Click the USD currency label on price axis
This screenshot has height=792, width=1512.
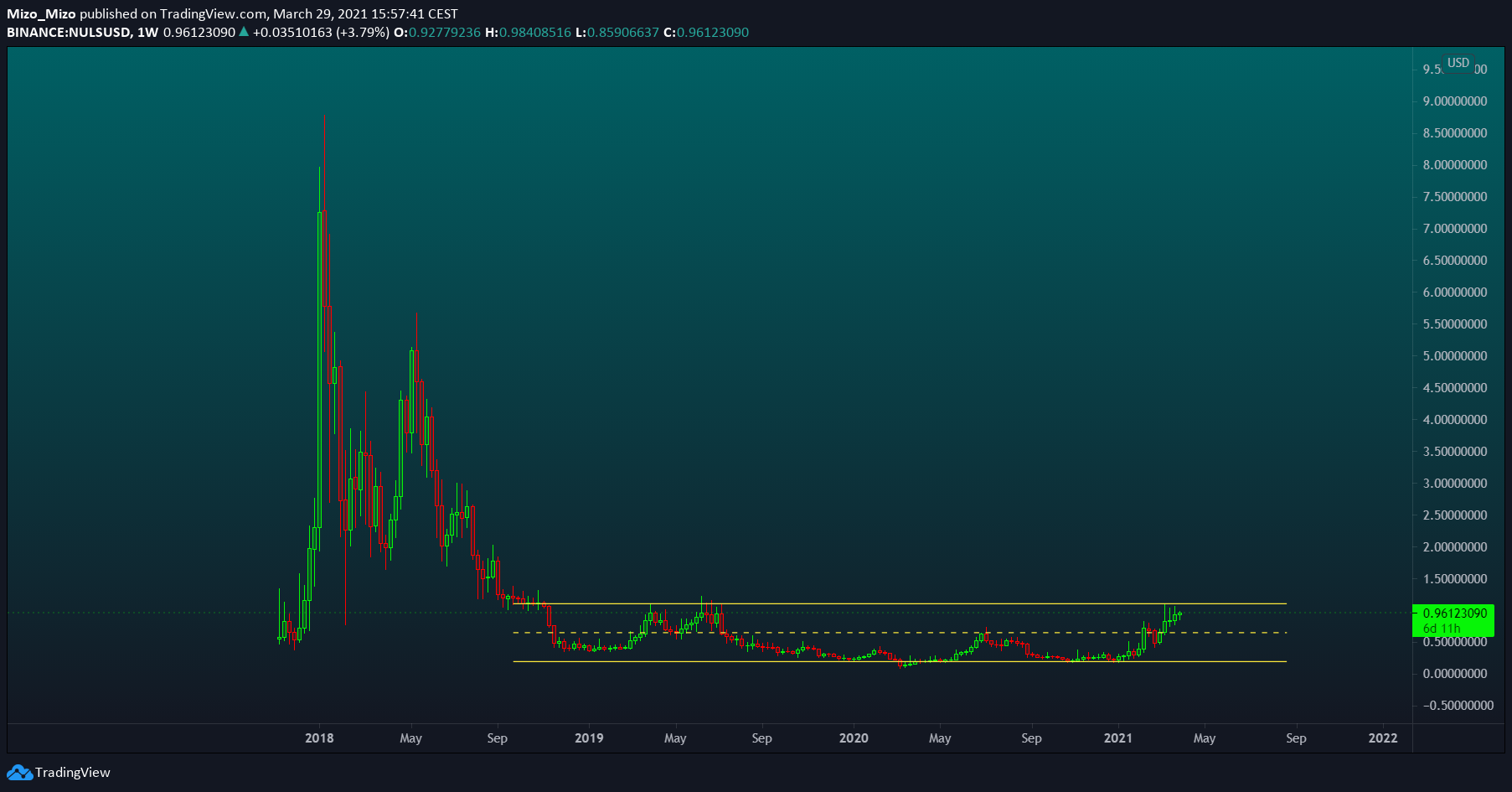pyautogui.click(x=1458, y=63)
